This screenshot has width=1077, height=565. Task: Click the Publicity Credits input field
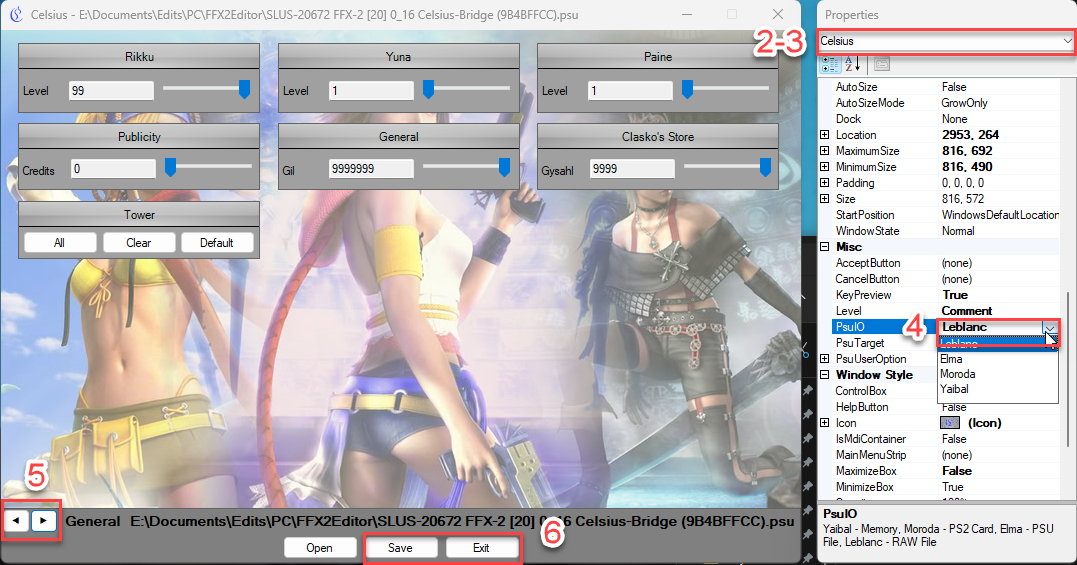[x=113, y=169]
